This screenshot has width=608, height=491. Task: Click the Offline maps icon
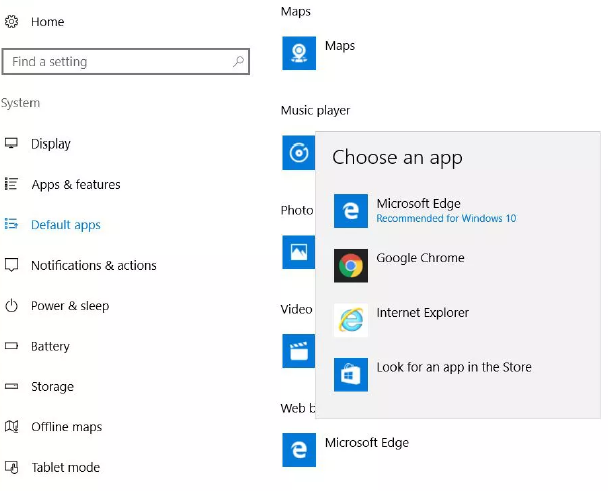12,427
